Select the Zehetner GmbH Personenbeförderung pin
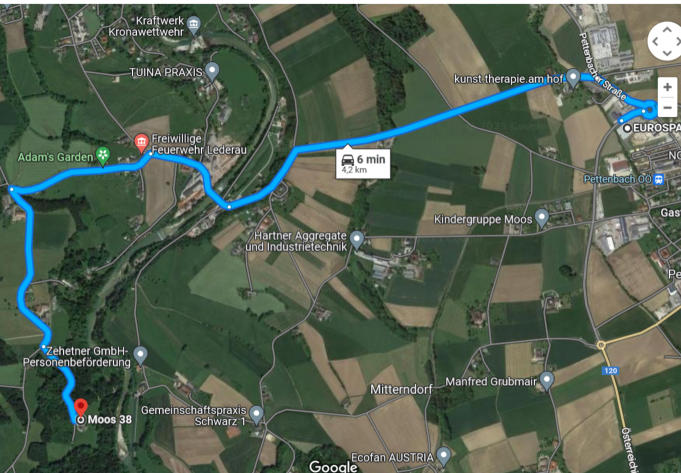 [x=140, y=356]
